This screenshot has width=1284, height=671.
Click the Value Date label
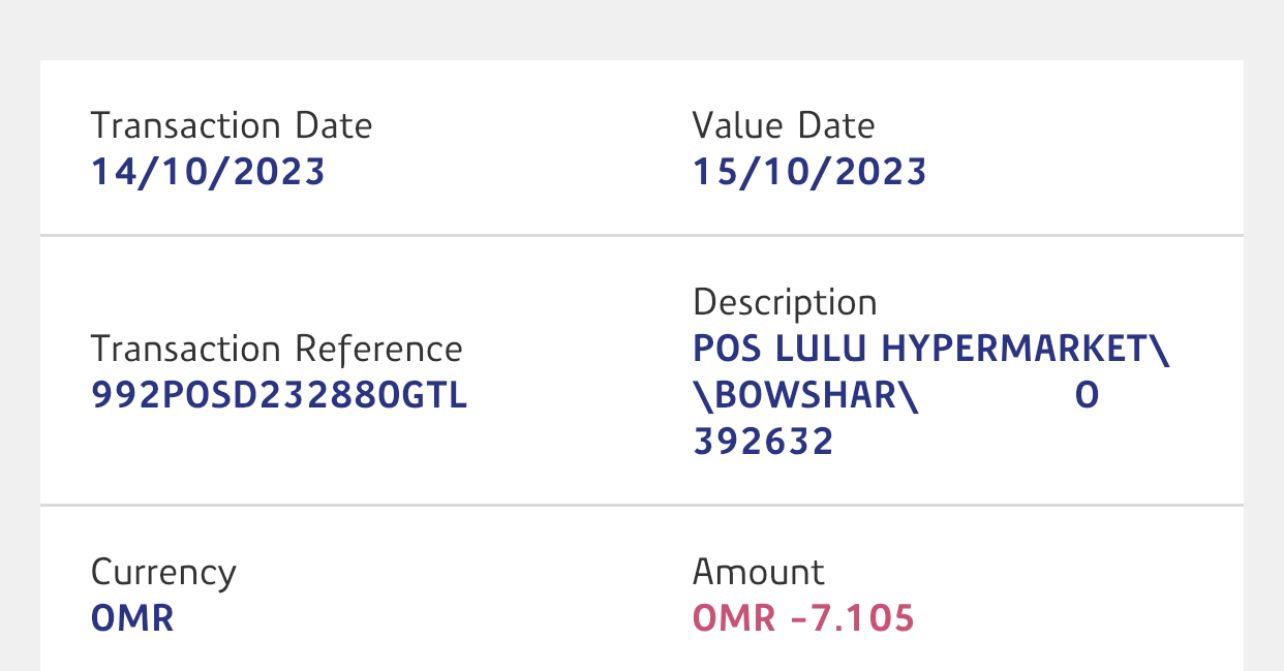[783, 126]
